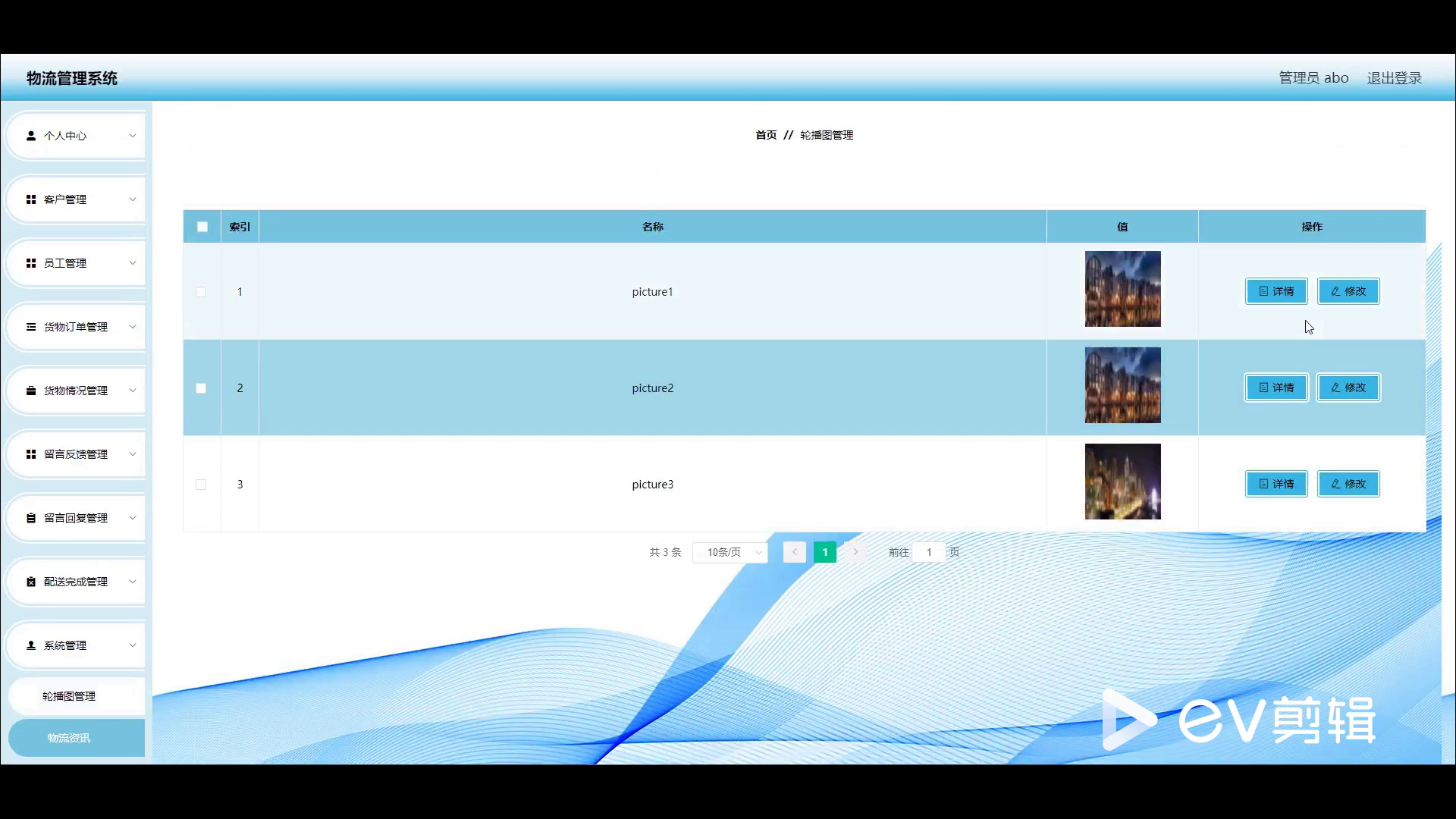Click the 管理员 abo account label
The image size is (1456, 819).
click(x=1313, y=78)
